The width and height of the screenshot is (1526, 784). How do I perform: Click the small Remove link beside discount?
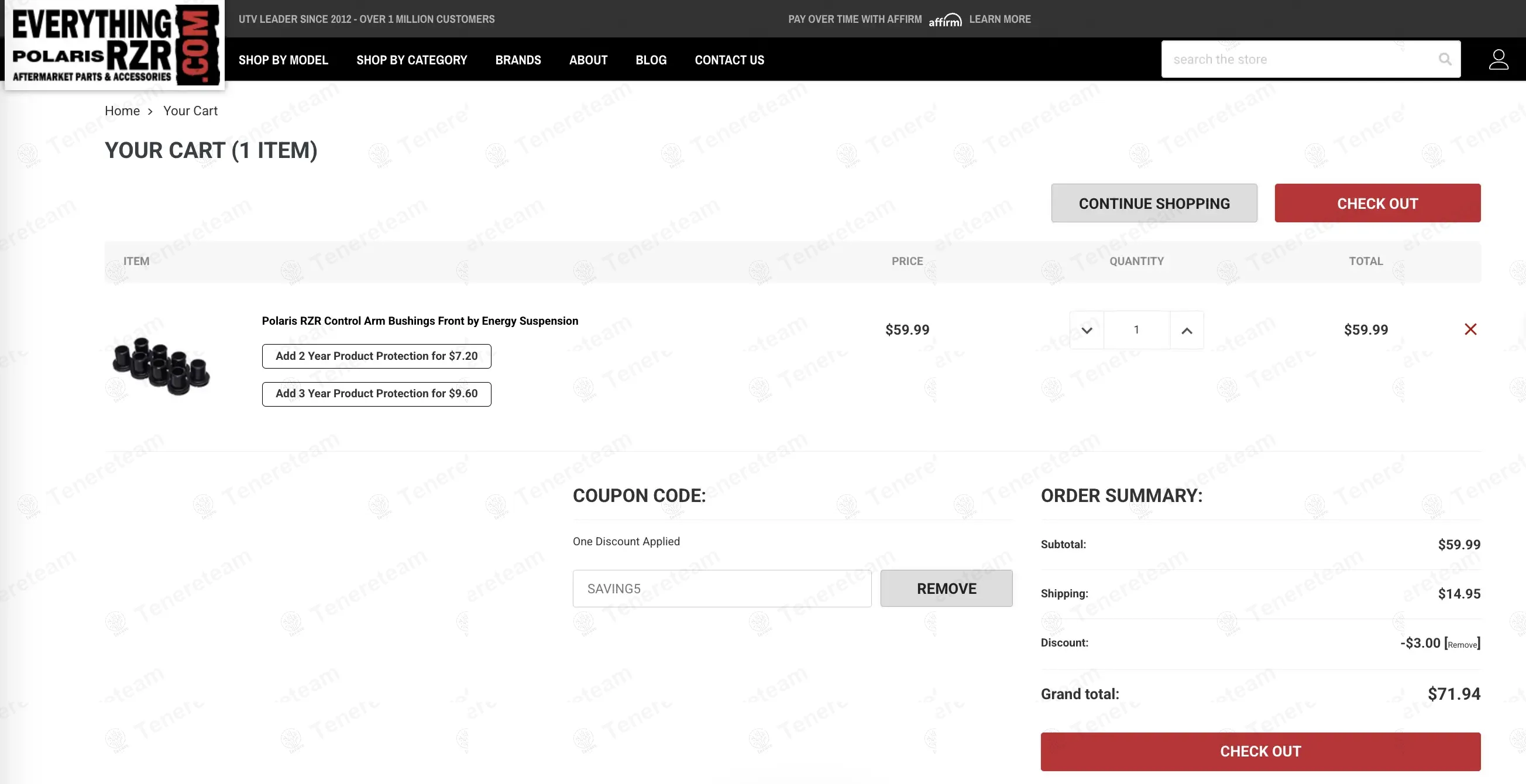click(1462, 645)
